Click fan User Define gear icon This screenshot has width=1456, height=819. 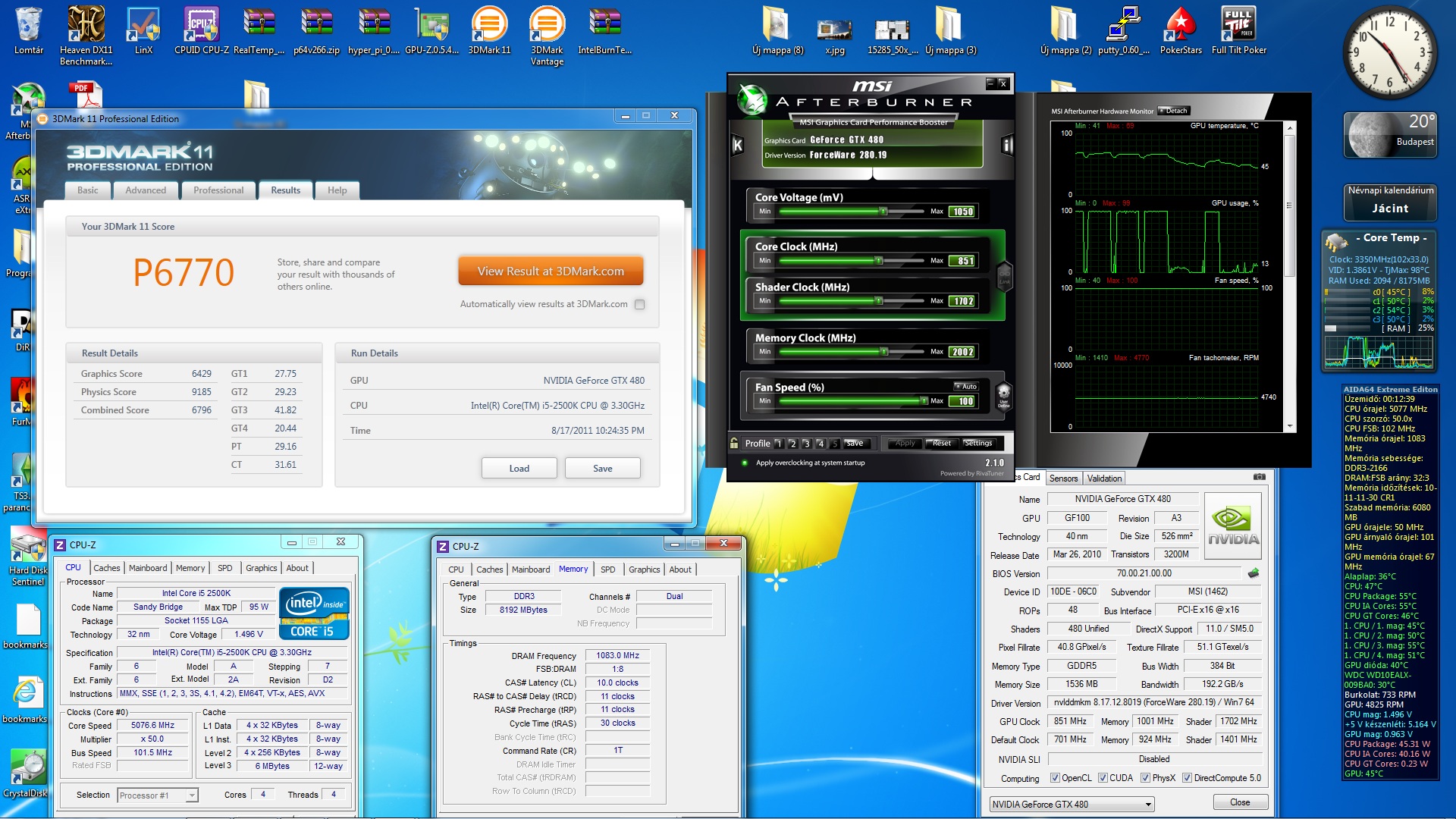point(1003,394)
